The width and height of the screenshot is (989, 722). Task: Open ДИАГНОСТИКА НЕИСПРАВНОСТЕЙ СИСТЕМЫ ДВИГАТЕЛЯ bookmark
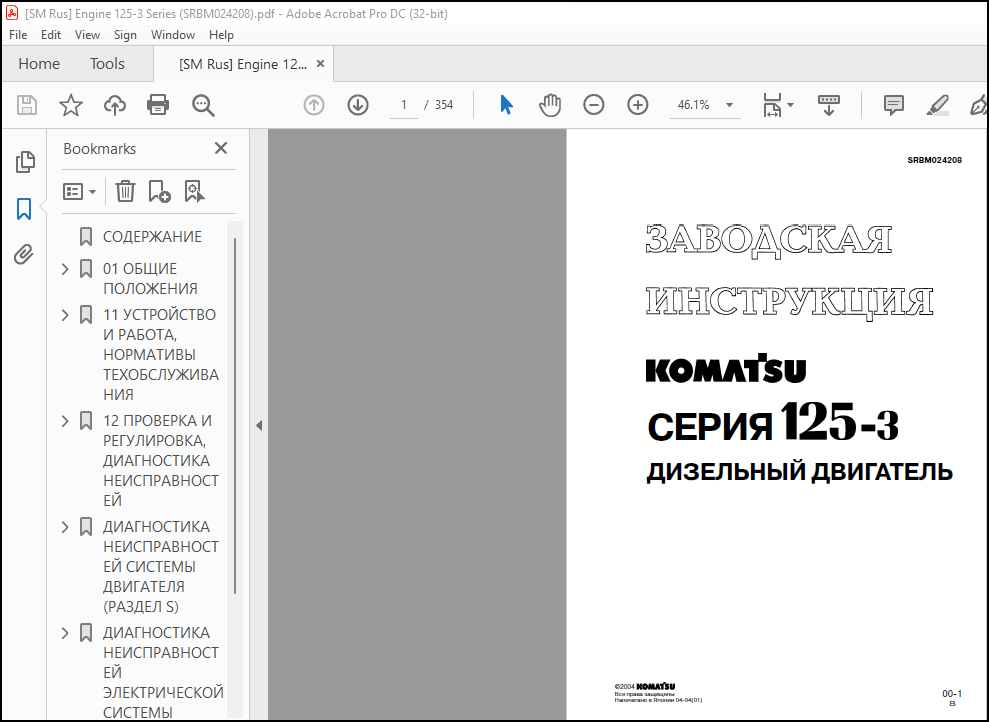pos(161,566)
